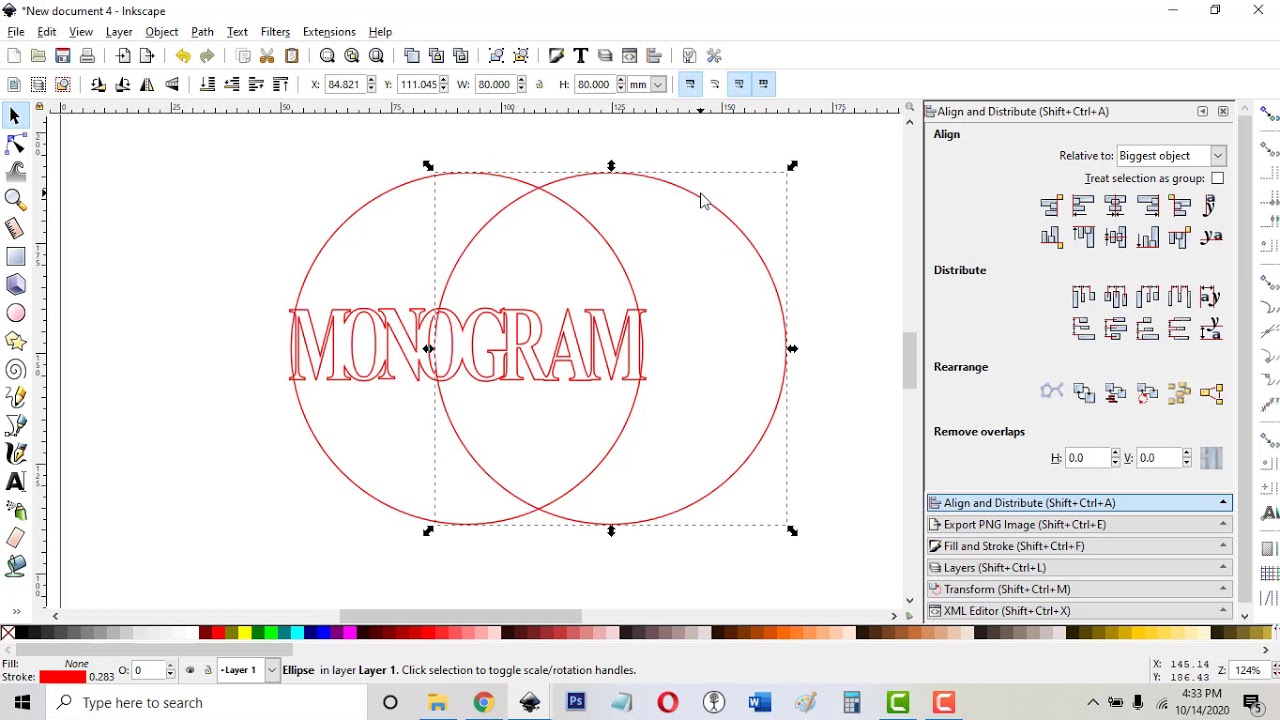Screen dimensions: 1280x720
Task: Click the red Stroke color indicator
Action: (x=62, y=677)
